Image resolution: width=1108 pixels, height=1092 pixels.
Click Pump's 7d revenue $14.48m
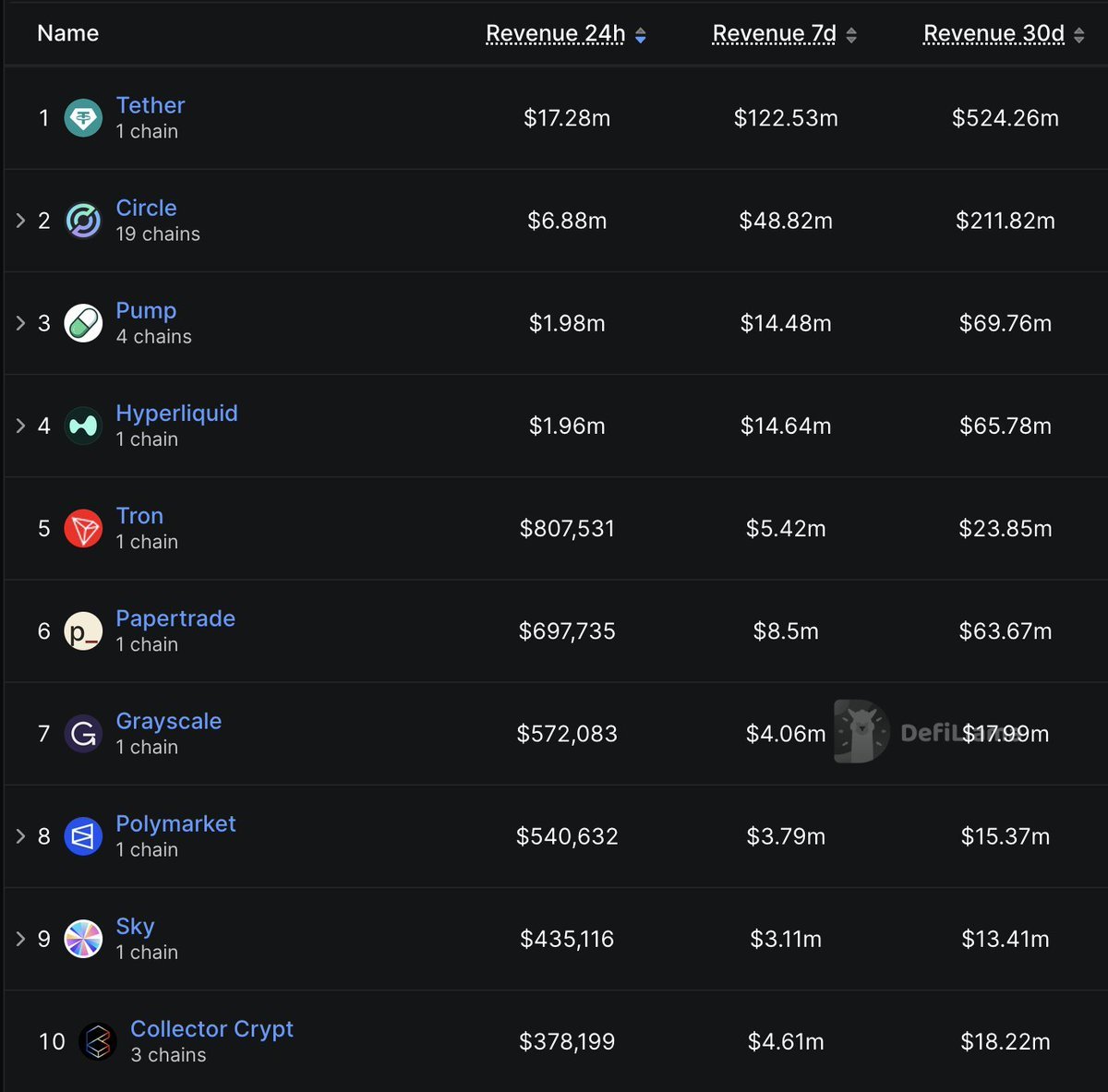point(786,323)
